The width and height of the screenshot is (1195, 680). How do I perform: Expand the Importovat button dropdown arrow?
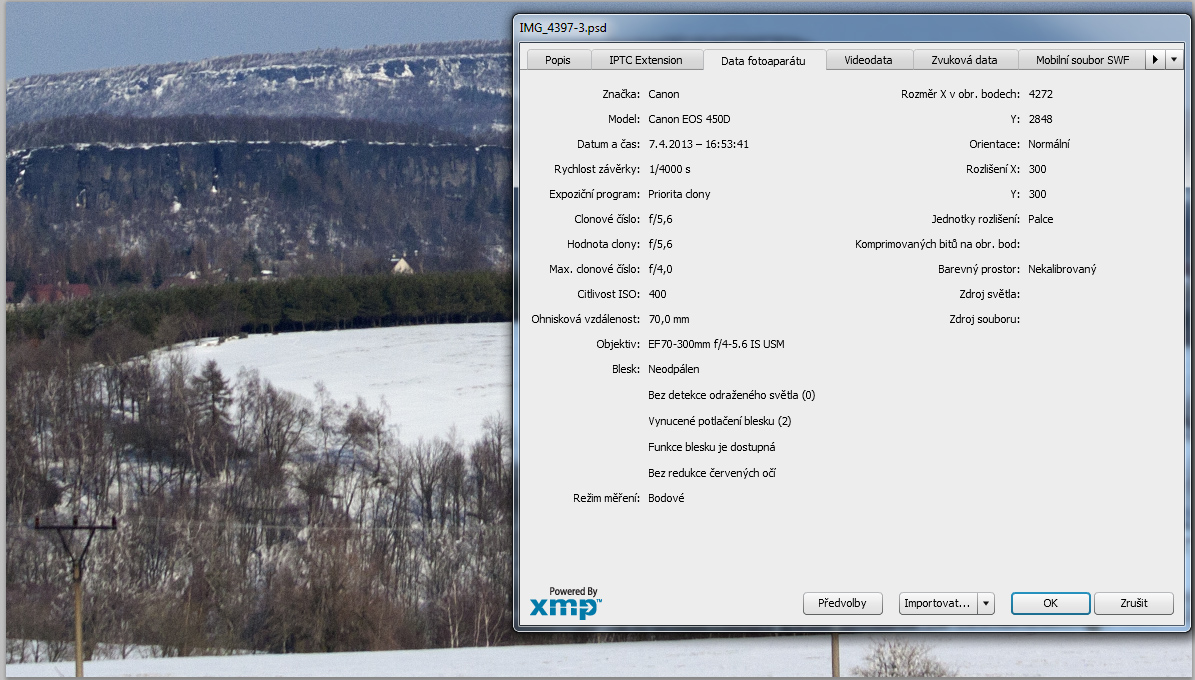[986, 604]
